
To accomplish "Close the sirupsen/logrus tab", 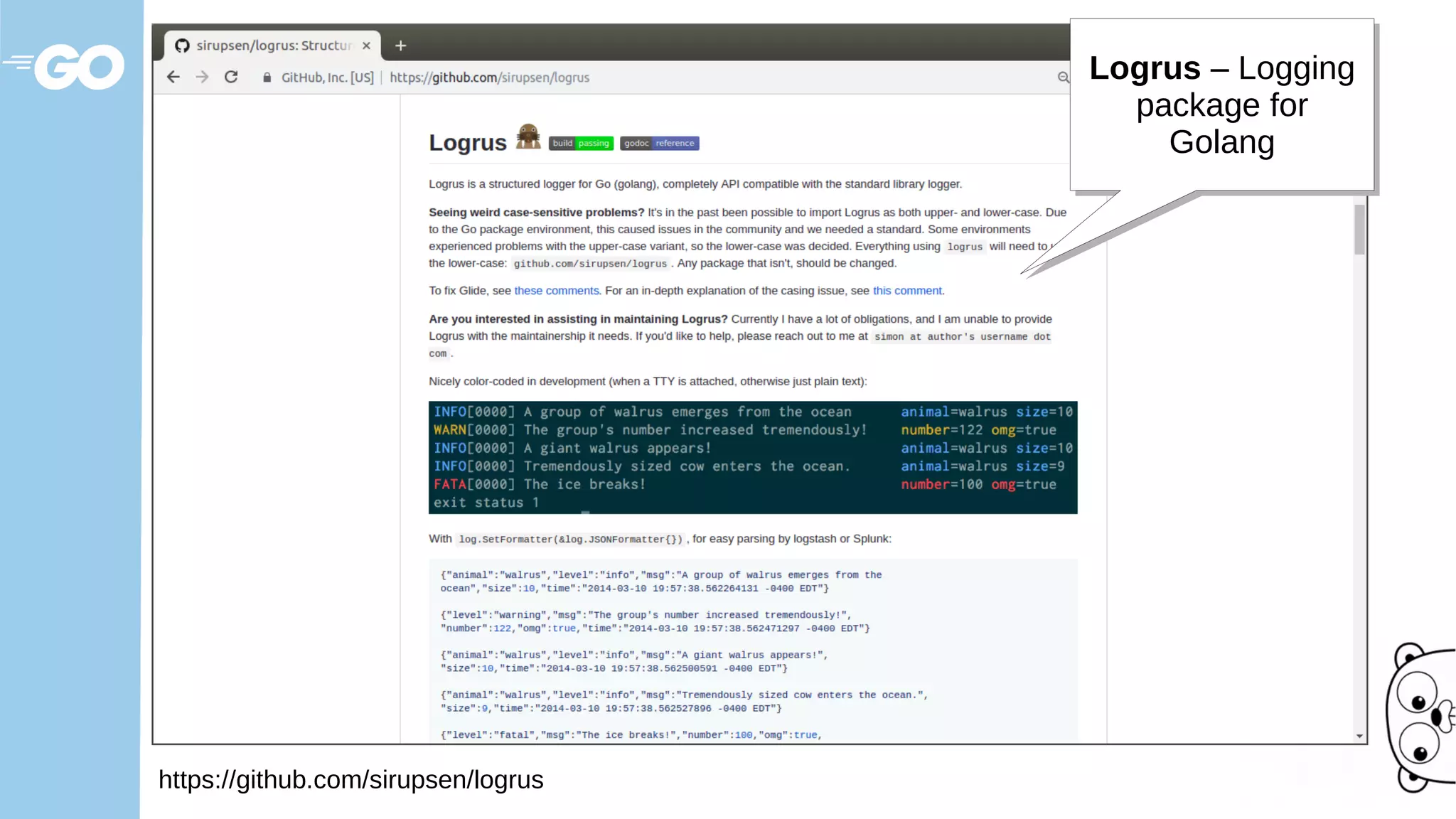I will 366,45.
